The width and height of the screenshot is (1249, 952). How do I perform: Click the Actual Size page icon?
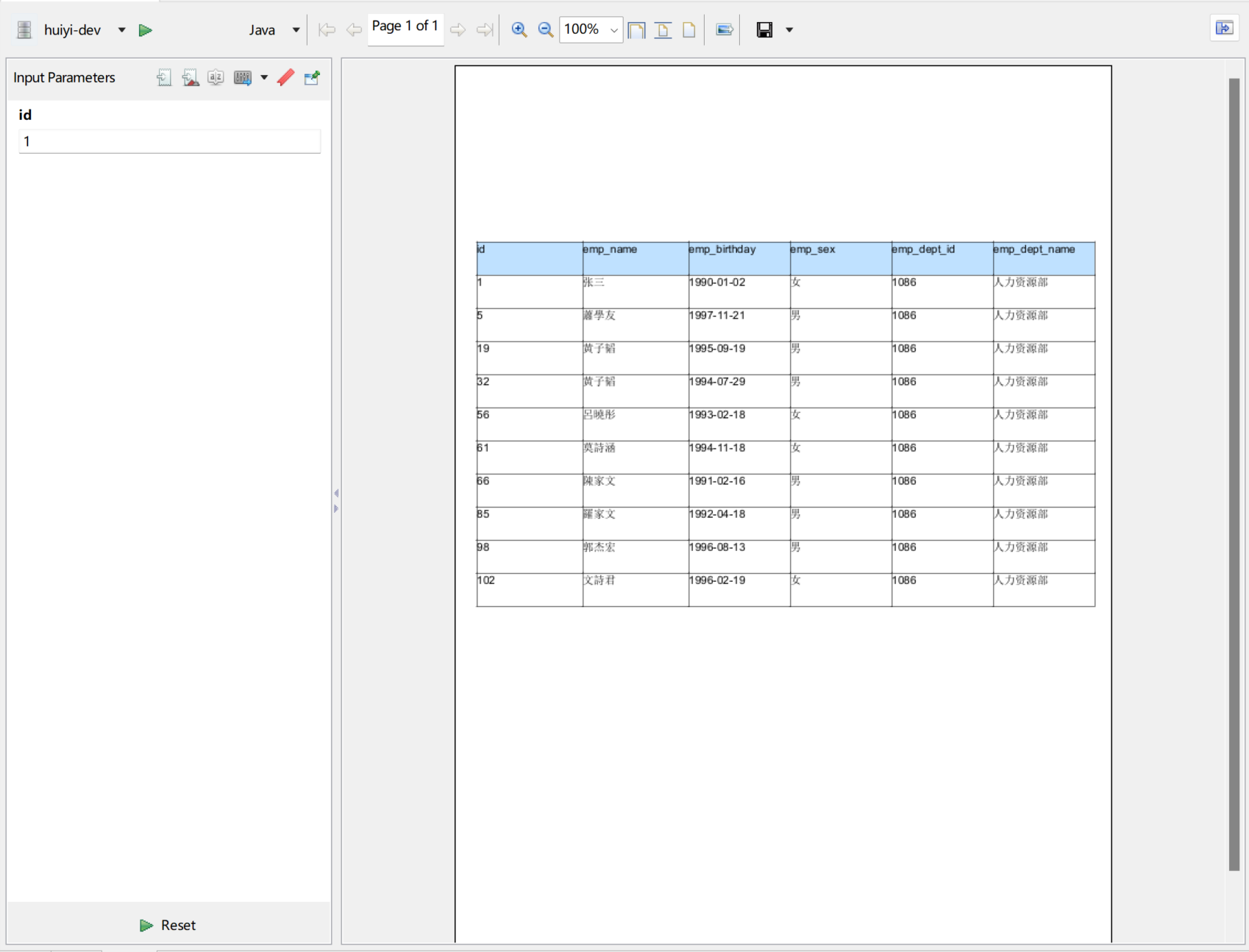point(689,29)
